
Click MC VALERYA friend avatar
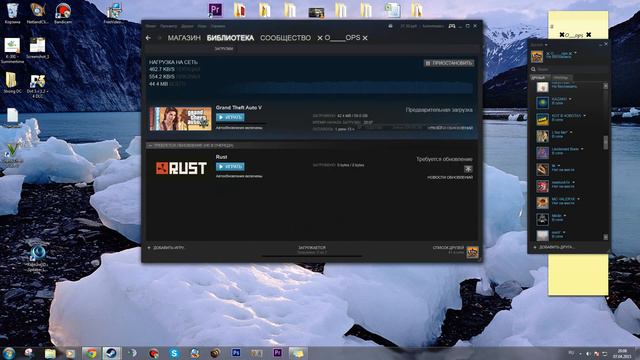tap(542, 202)
